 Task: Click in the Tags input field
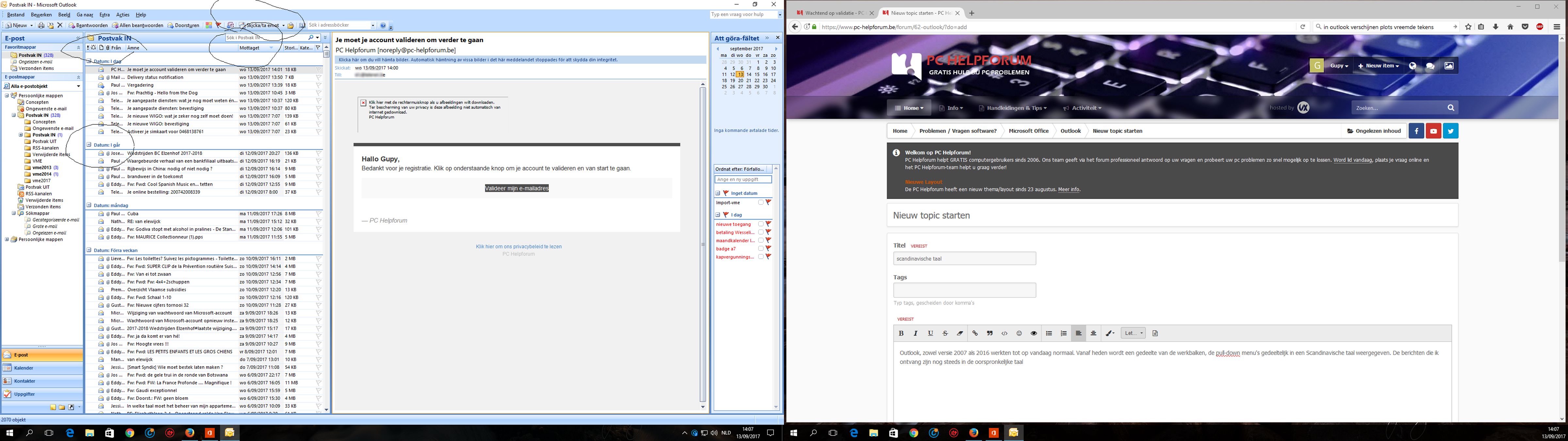pos(964,290)
